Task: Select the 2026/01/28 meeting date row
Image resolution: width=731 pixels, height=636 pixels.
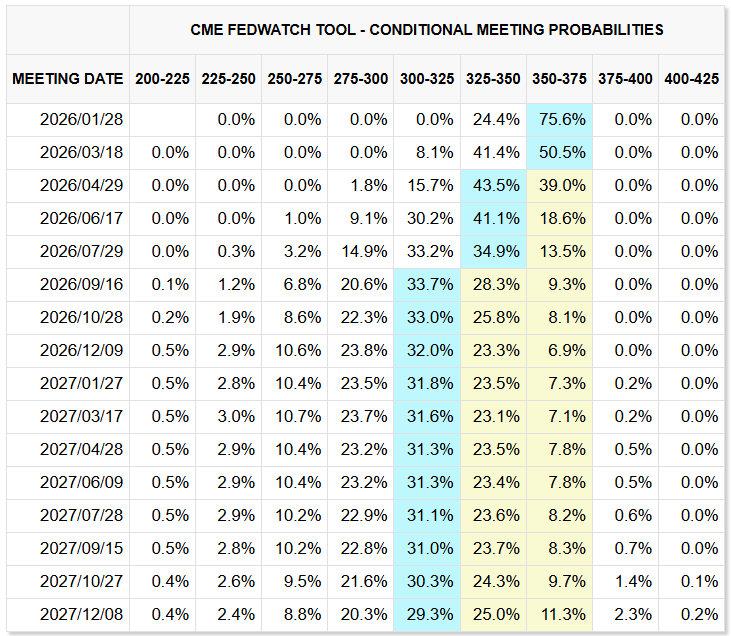Action: click(x=81, y=120)
